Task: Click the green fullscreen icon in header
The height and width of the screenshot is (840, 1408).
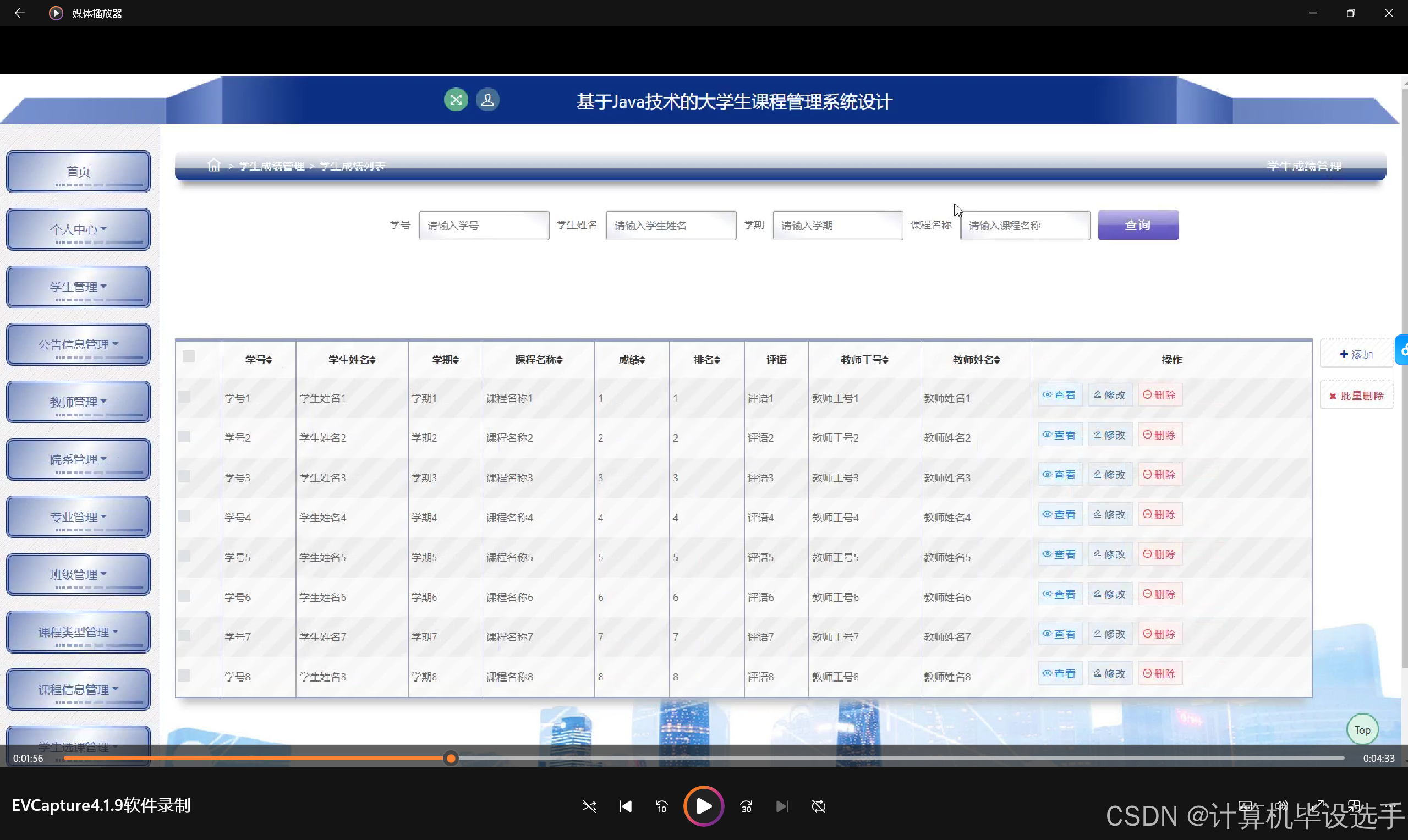Action: 456,100
